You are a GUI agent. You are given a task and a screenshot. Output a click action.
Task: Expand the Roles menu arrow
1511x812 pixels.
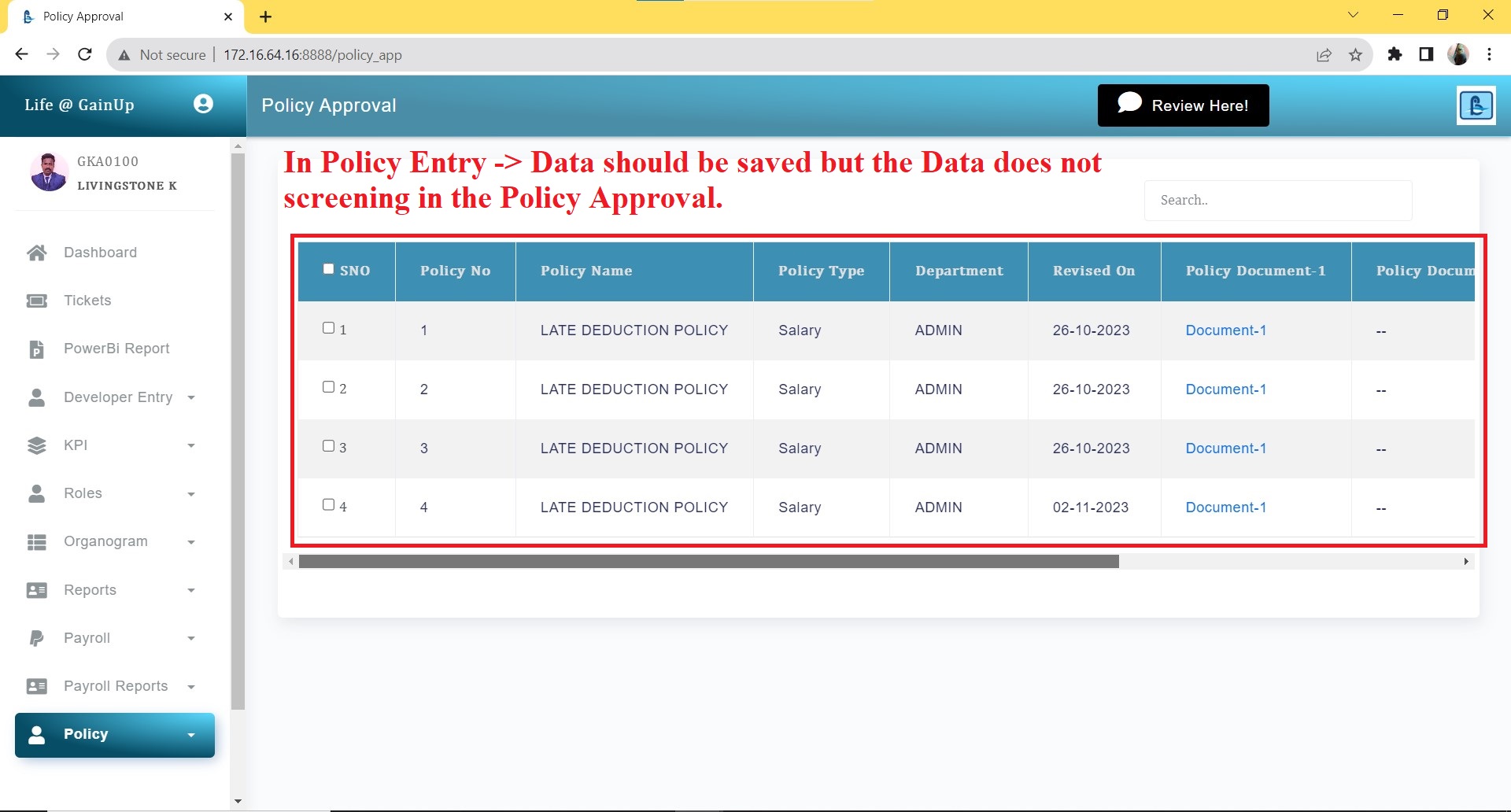pos(191,494)
